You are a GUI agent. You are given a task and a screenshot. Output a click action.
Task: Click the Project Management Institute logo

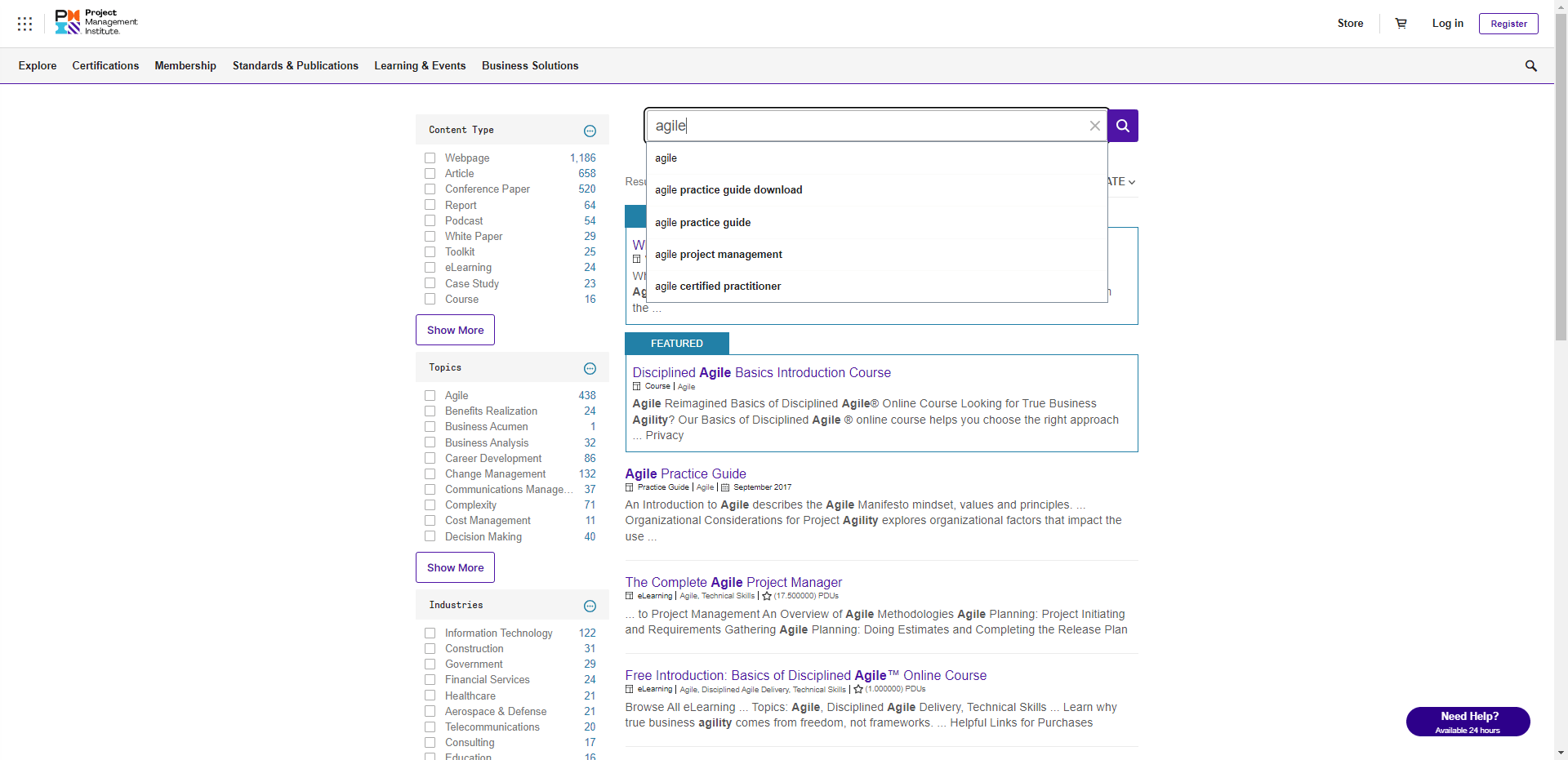(x=96, y=22)
